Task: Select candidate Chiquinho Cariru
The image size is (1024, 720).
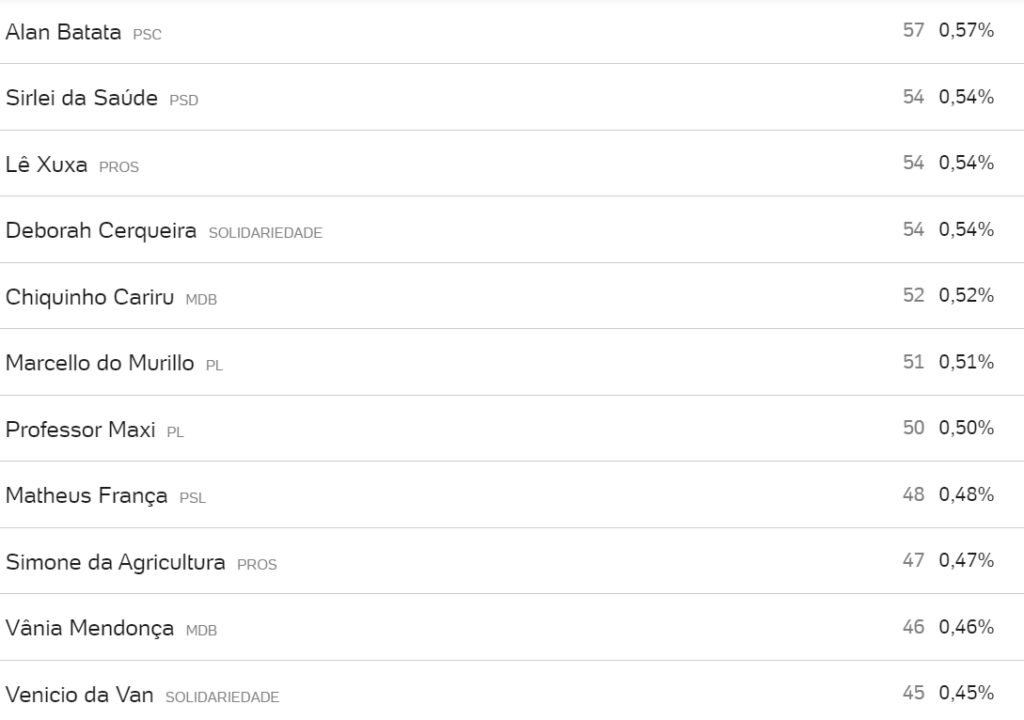Action: coord(89,297)
